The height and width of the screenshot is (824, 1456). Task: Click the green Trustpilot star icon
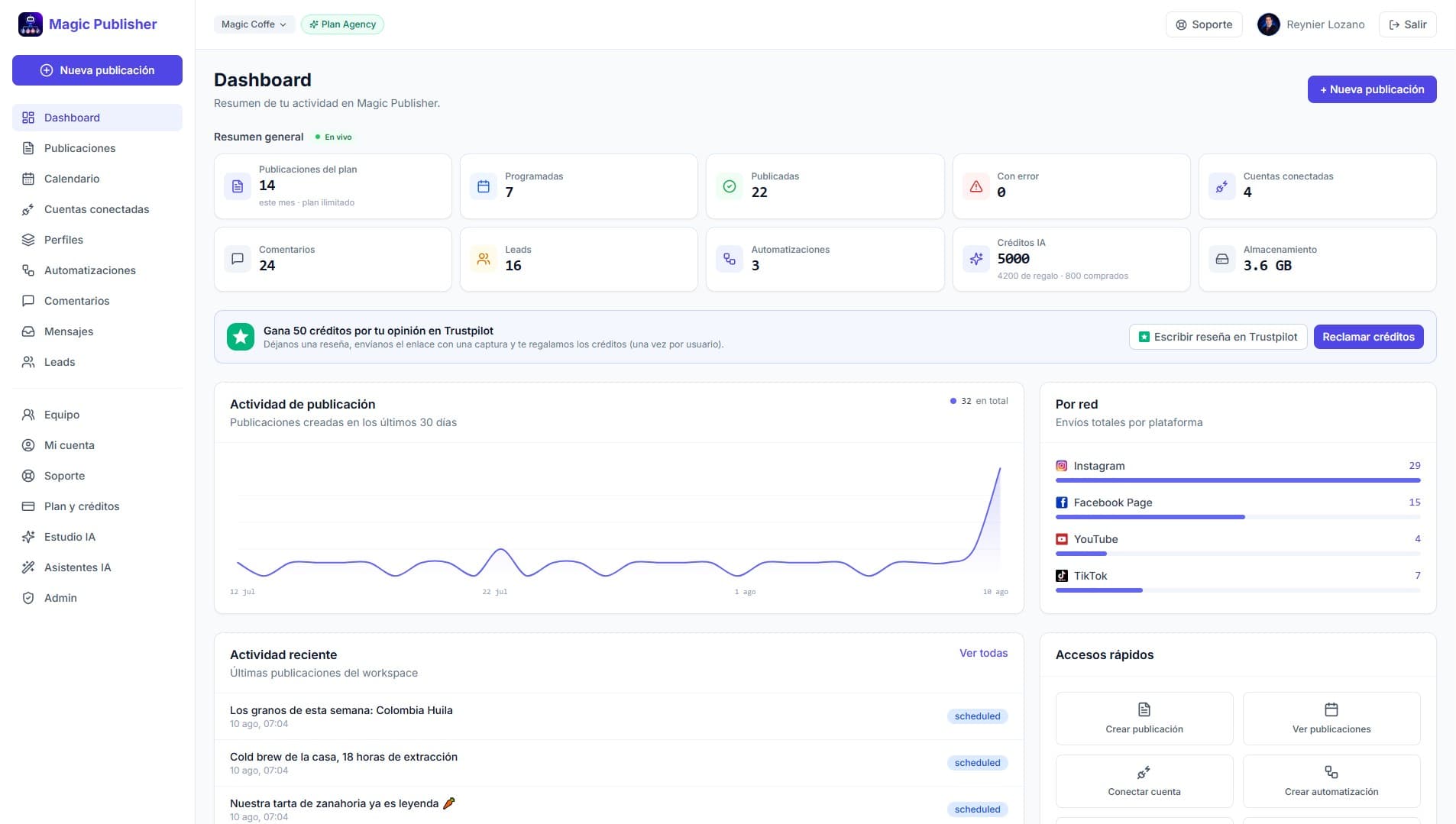click(241, 337)
